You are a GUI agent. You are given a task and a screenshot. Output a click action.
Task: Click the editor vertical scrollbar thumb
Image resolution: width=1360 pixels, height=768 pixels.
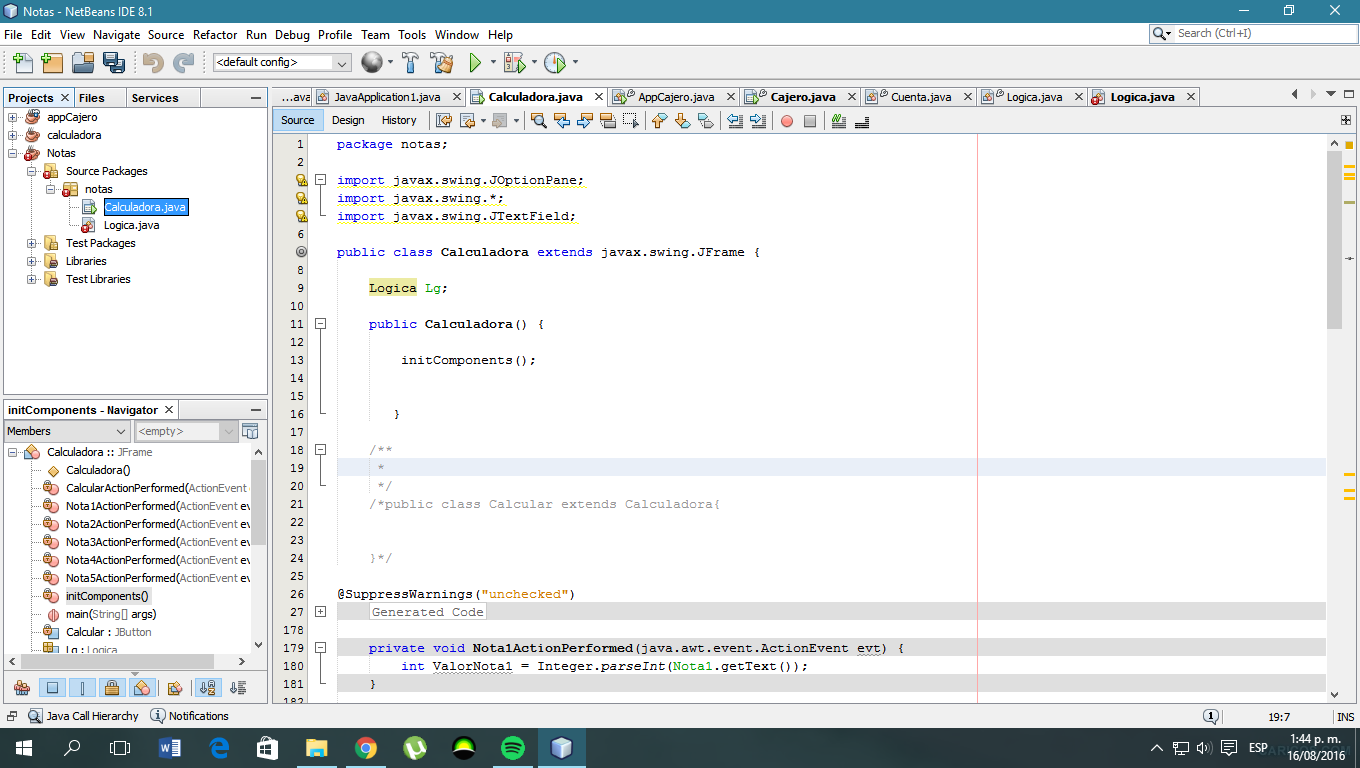[x=1334, y=240]
